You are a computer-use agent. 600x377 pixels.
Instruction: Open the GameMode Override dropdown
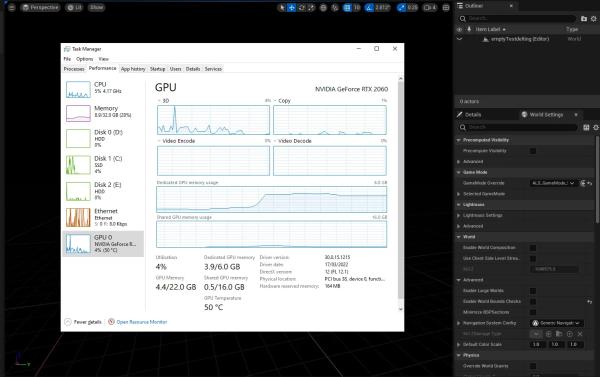tap(553, 183)
